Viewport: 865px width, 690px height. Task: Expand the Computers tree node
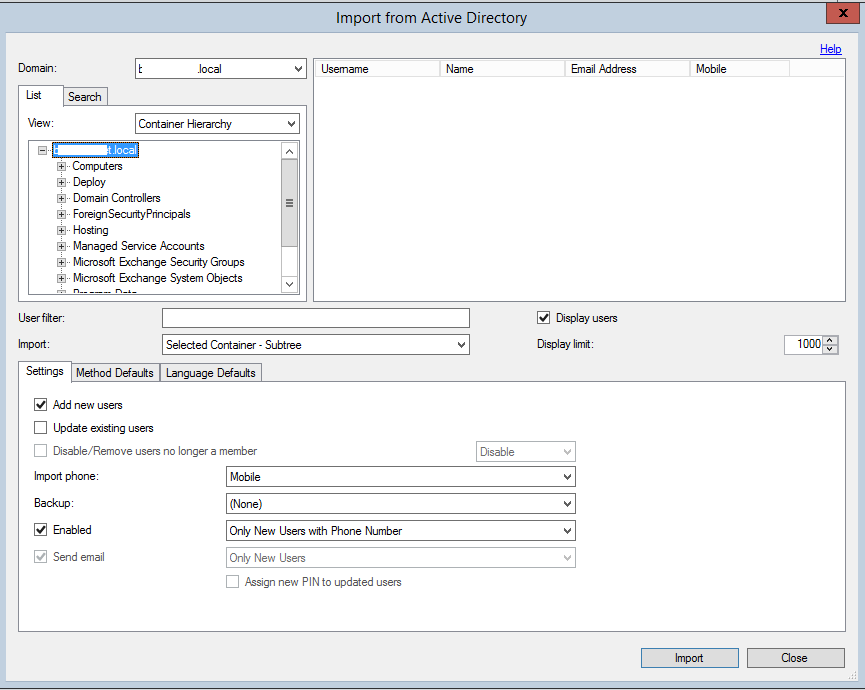click(x=62, y=166)
